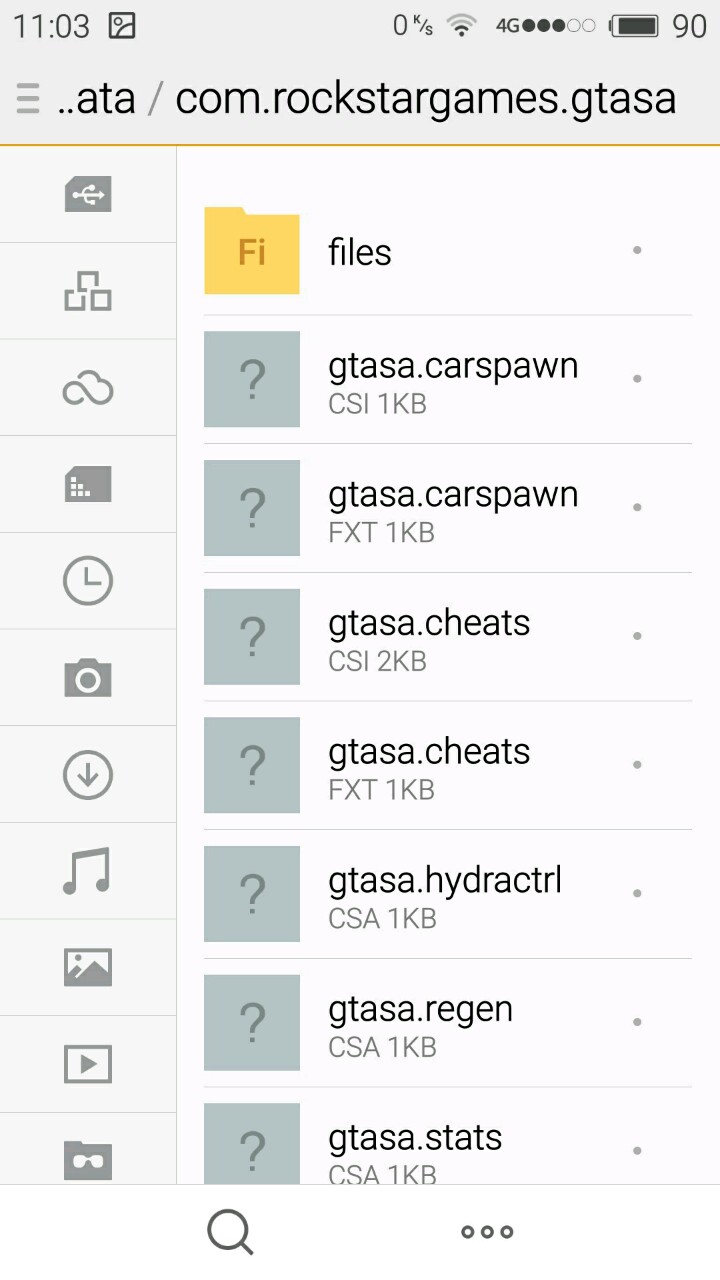Screen dimensions: 720x1280
Task: Toggle selection dot for the files folder
Action: (637, 250)
